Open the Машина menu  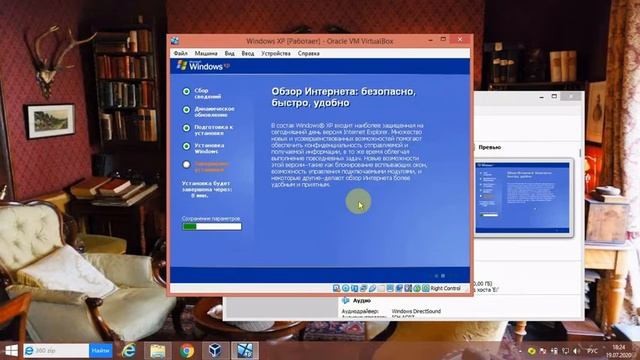206,53
